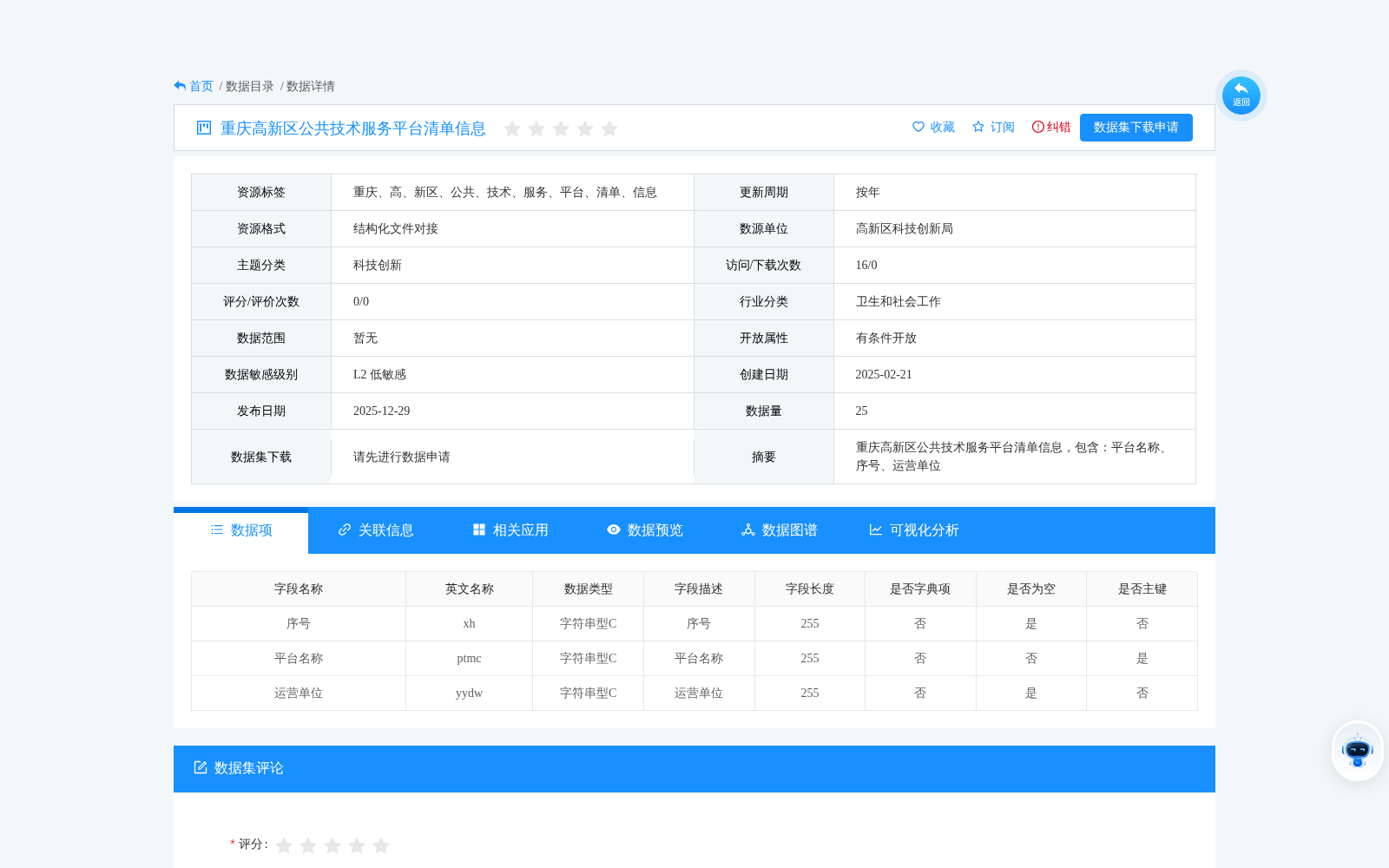Click the 数据目录 breadcrumb
Viewport: 1389px width, 868px height.
249,86
